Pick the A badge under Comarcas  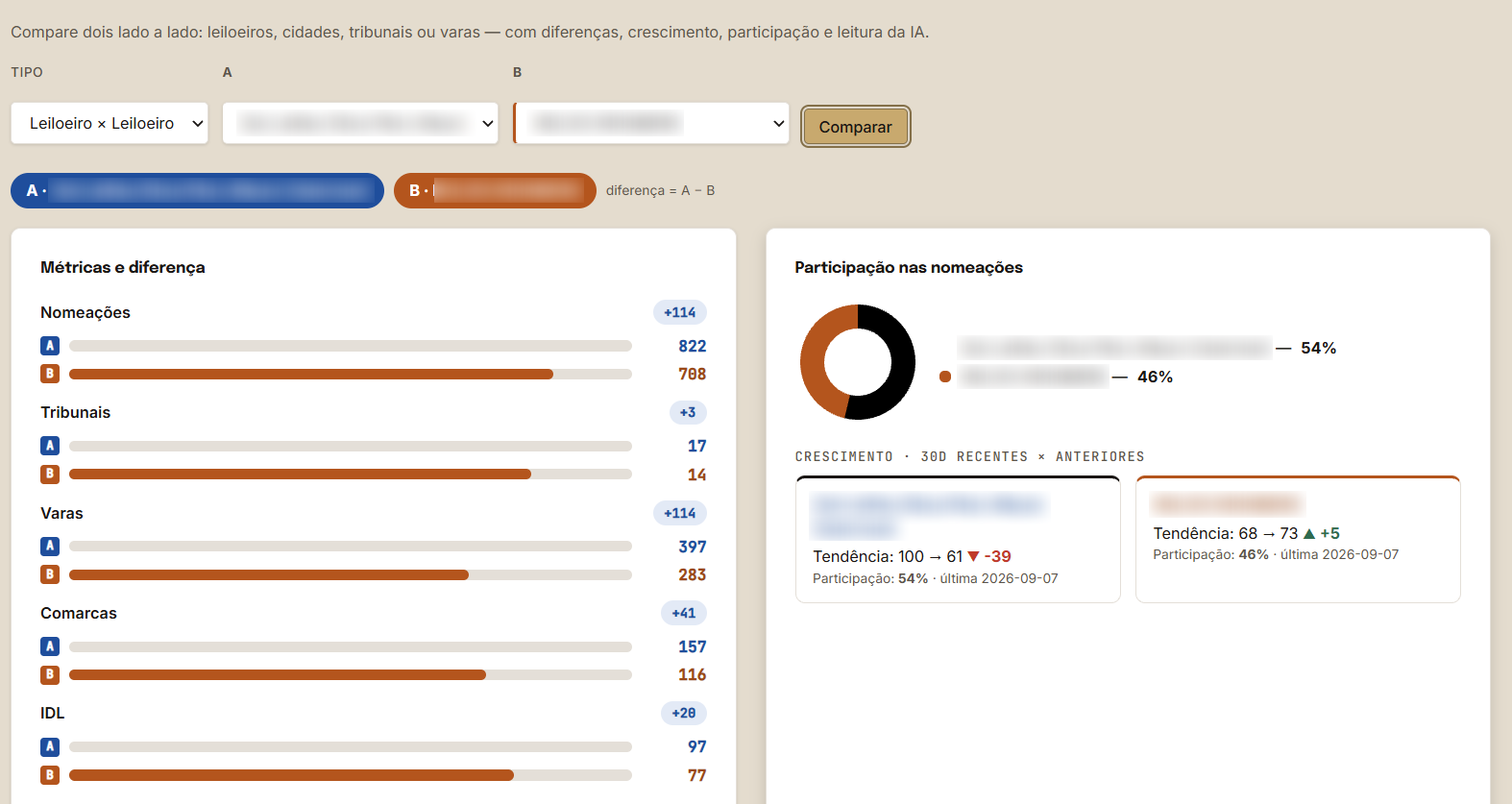pyautogui.click(x=50, y=646)
